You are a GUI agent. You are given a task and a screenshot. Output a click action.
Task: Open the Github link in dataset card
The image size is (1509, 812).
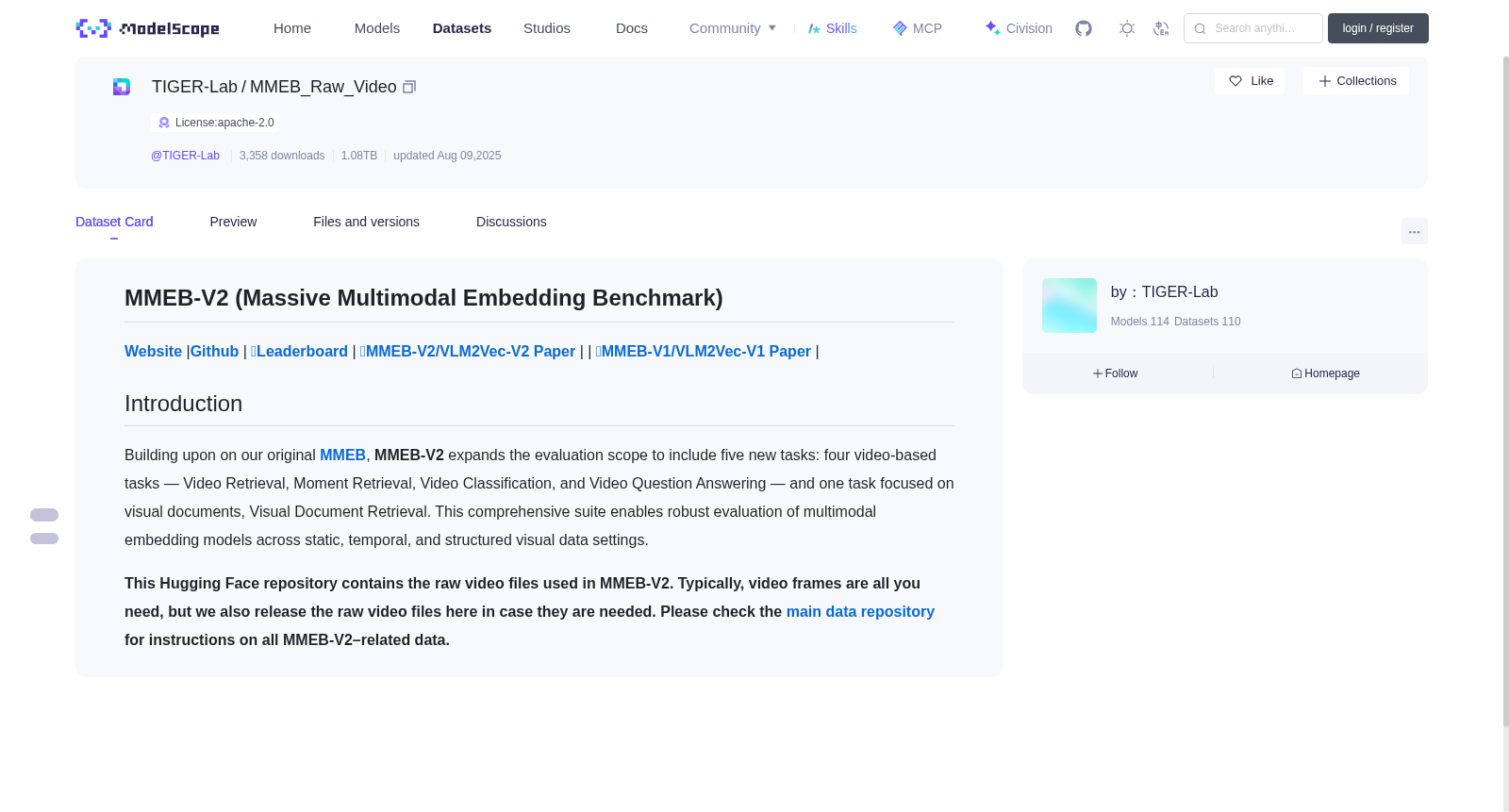(214, 351)
